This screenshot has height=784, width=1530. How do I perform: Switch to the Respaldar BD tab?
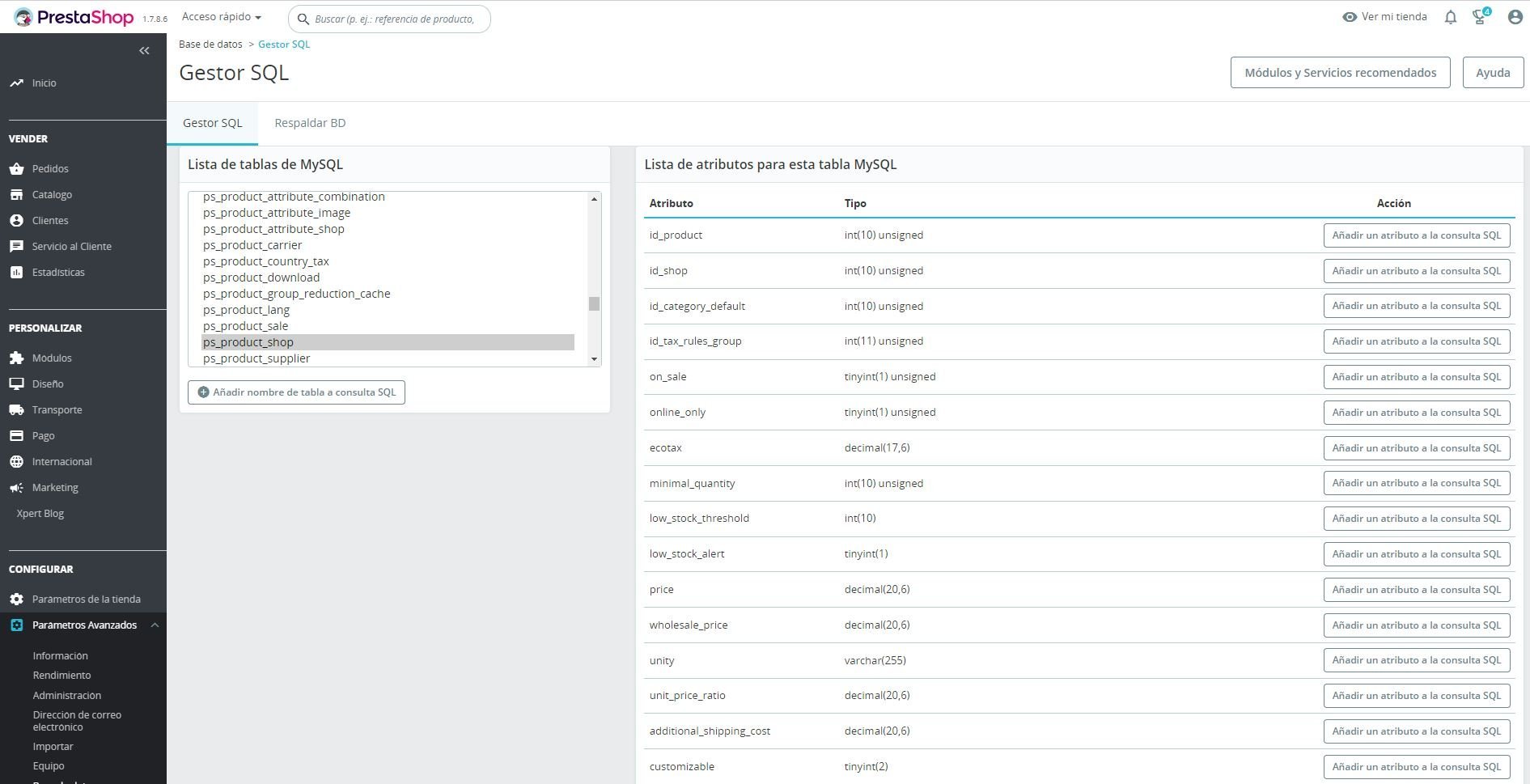(310, 123)
